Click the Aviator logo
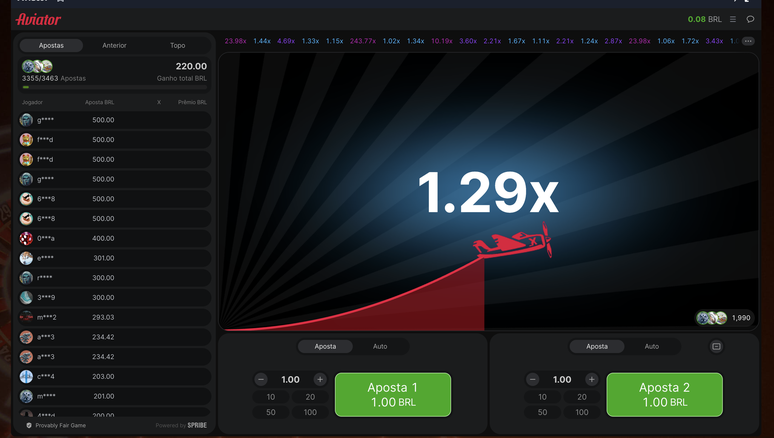This screenshot has width=774, height=438. pos(38,19)
